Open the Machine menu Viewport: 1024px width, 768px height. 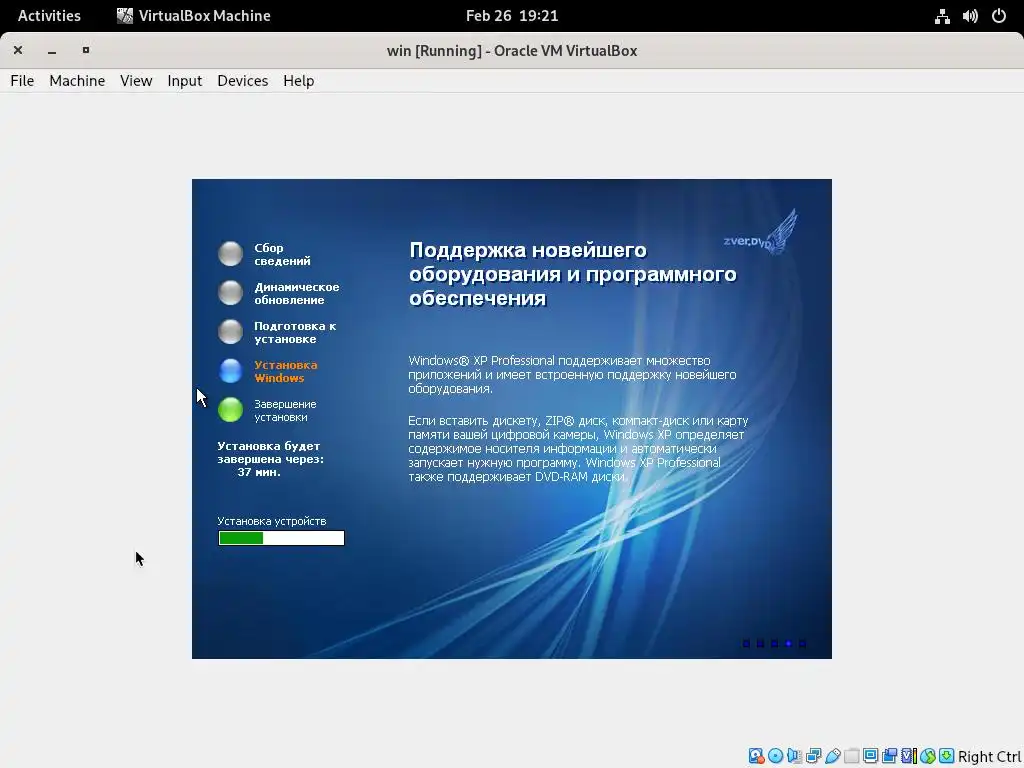tap(77, 80)
